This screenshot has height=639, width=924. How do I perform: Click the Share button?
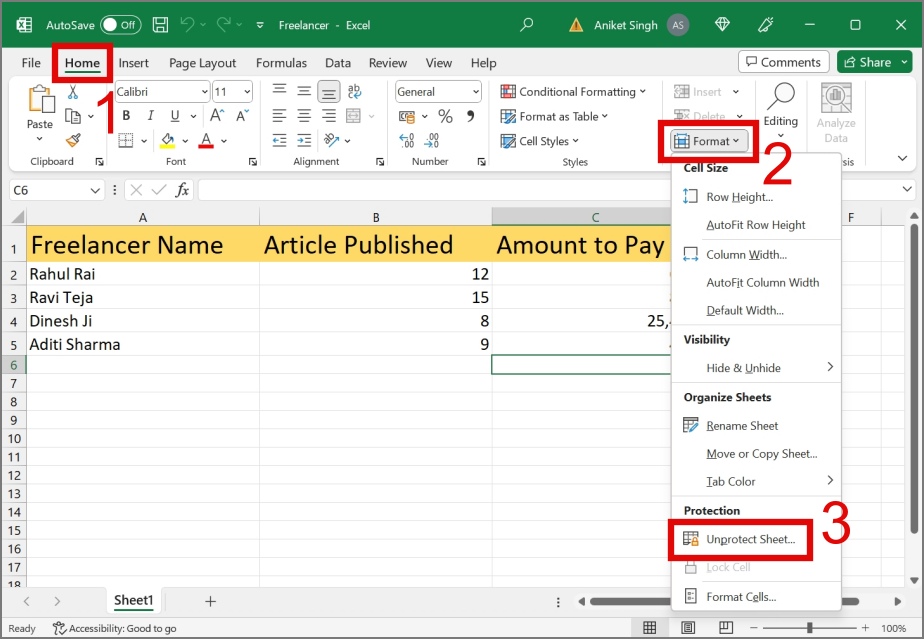(x=869, y=61)
